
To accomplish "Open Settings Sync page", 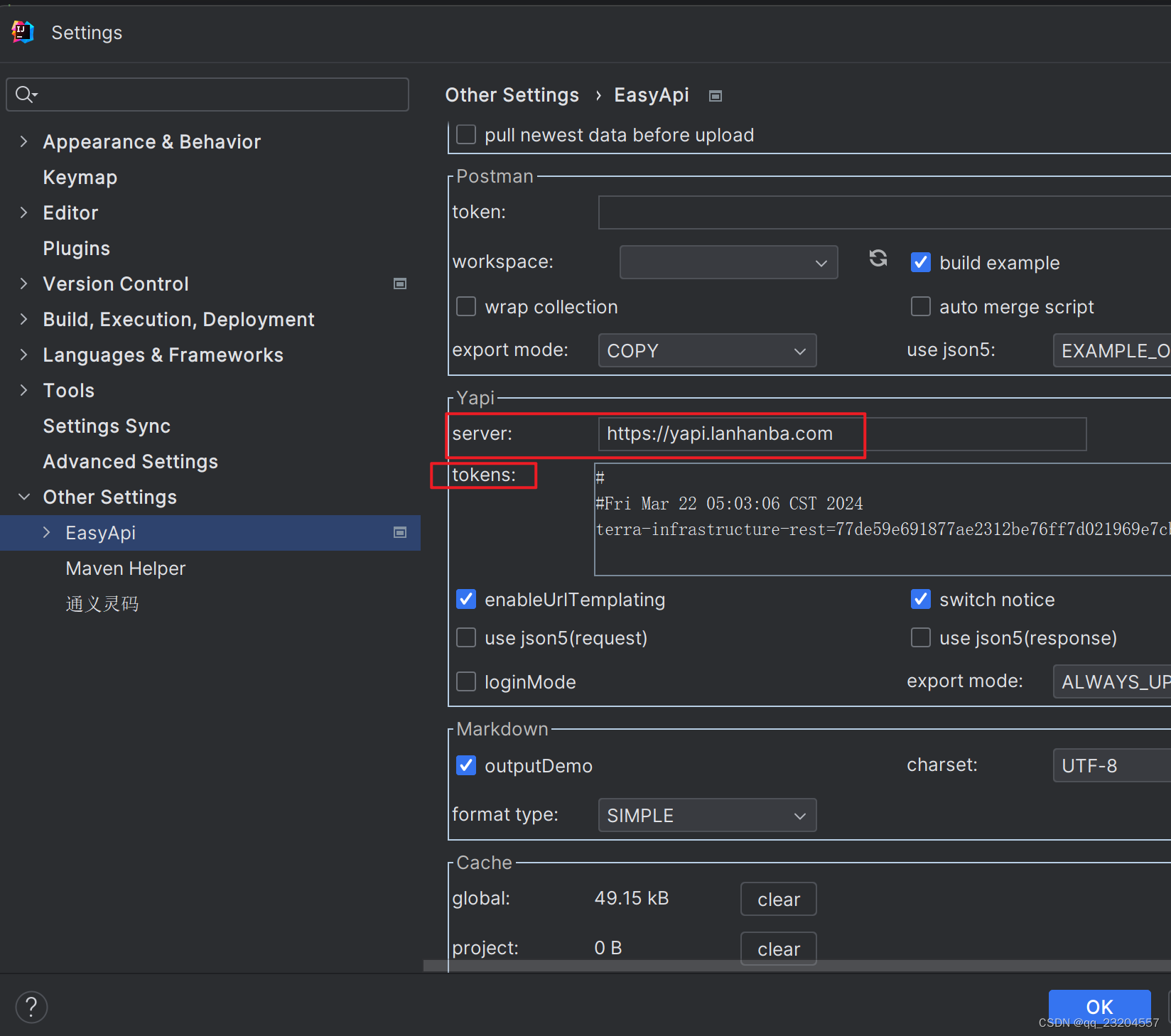I will (x=107, y=426).
